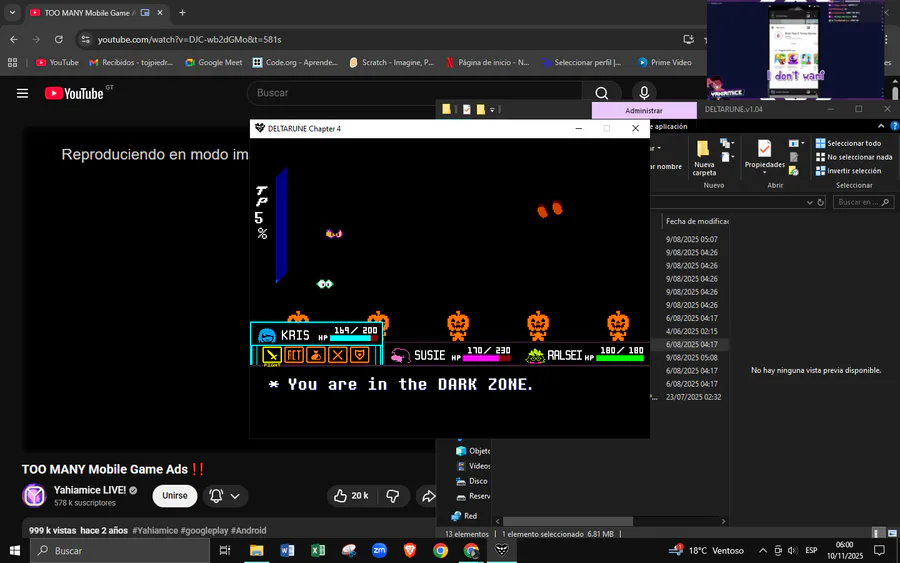
Task: Click Susie's portrait icon in the party bar
Action: point(400,356)
